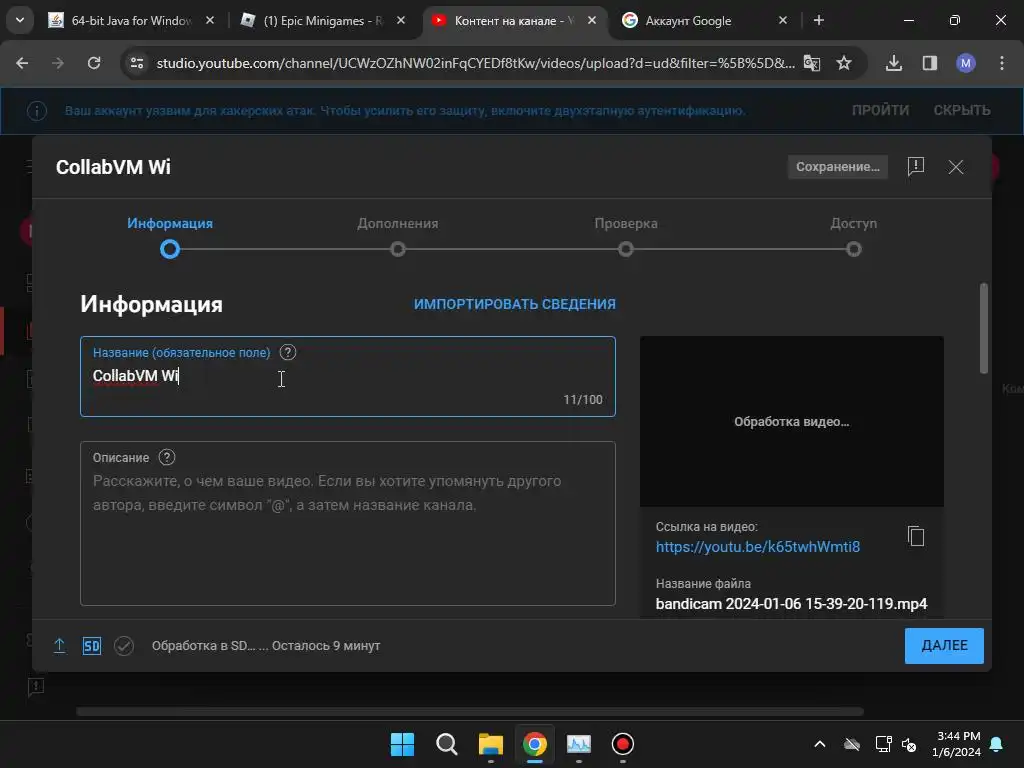Image resolution: width=1024 pixels, height=768 pixels.
Task: Open Chrome downloads
Action: click(x=894, y=63)
